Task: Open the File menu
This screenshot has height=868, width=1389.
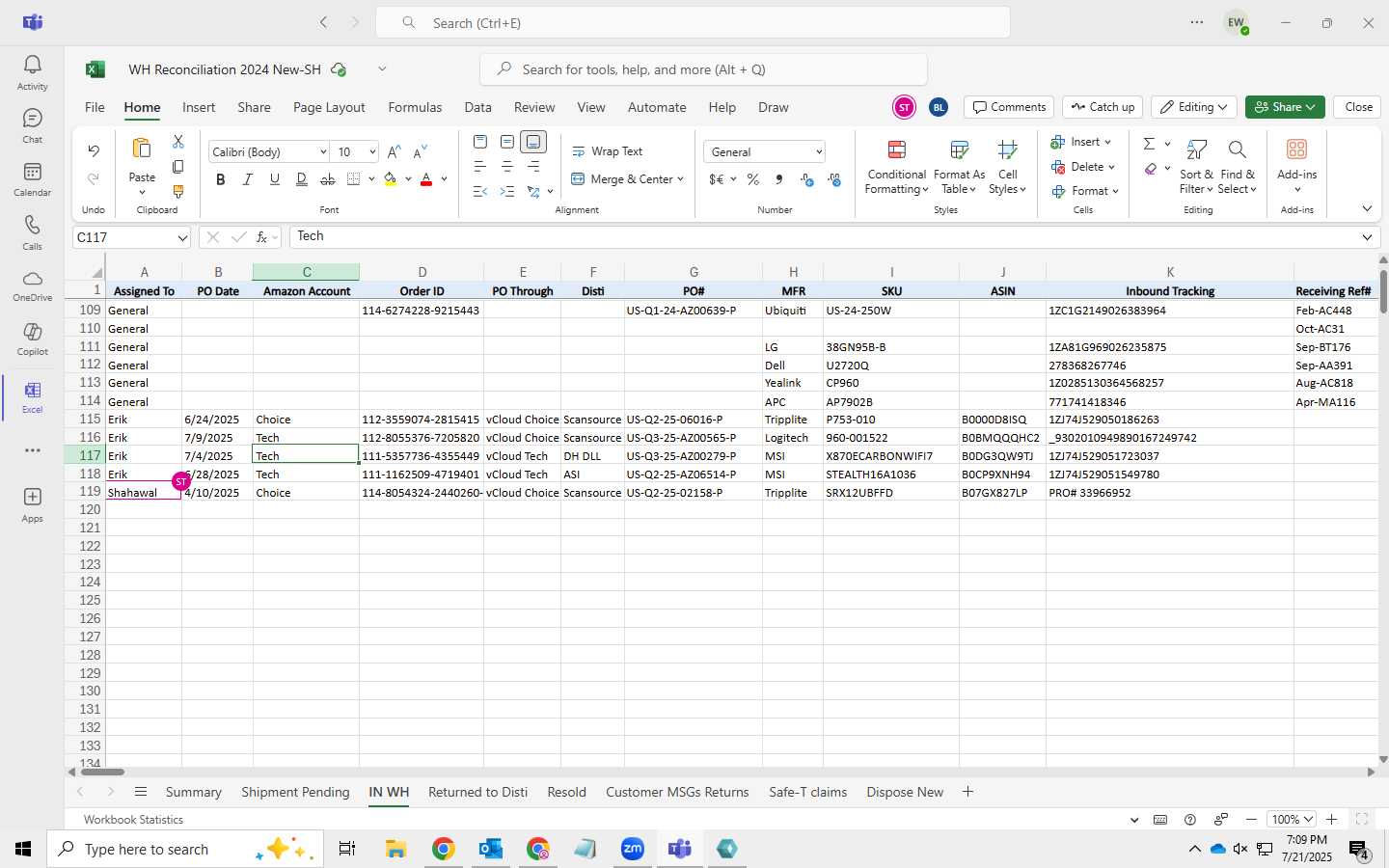Action: coord(95,107)
